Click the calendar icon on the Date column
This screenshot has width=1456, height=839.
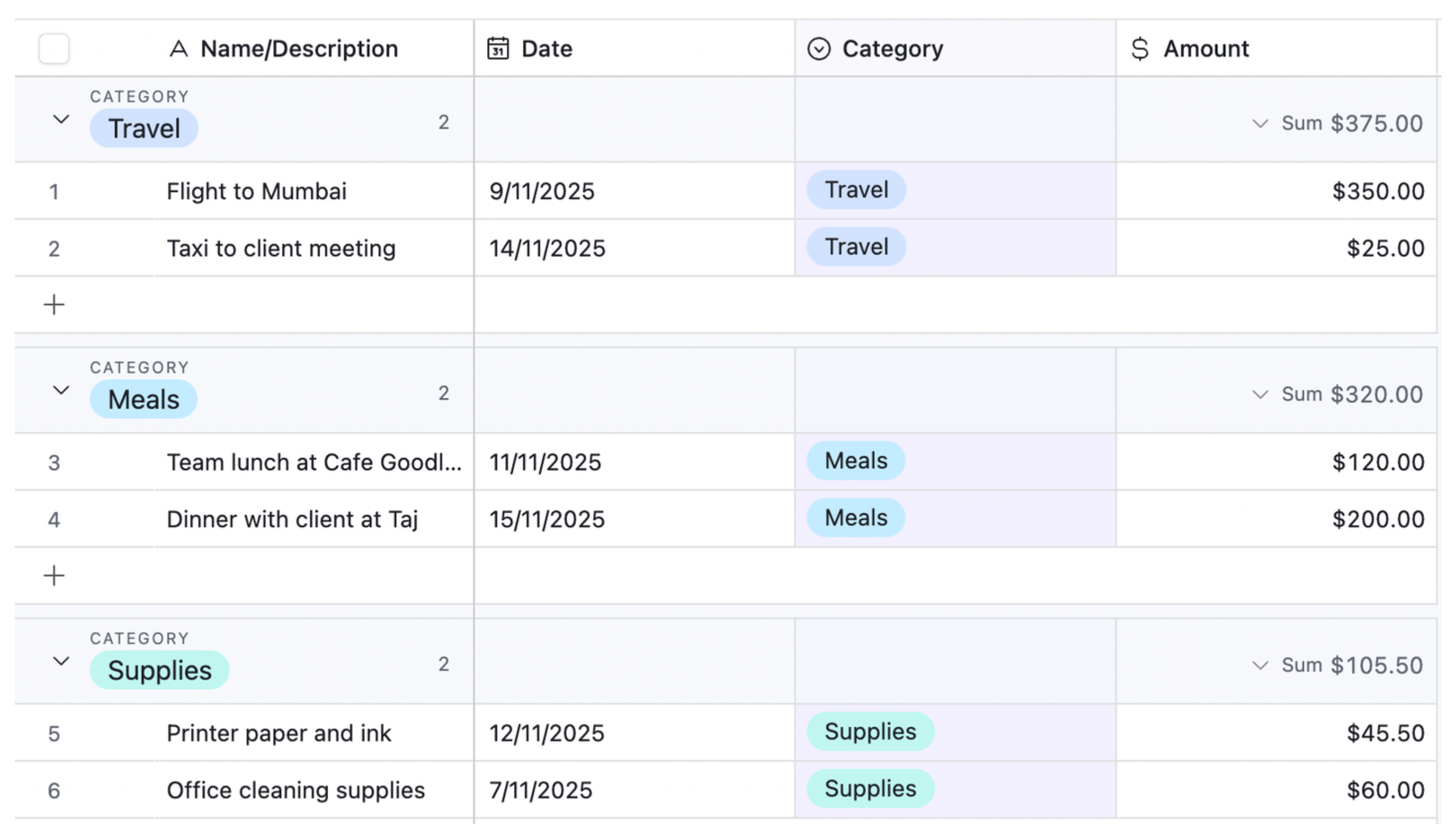499,49
